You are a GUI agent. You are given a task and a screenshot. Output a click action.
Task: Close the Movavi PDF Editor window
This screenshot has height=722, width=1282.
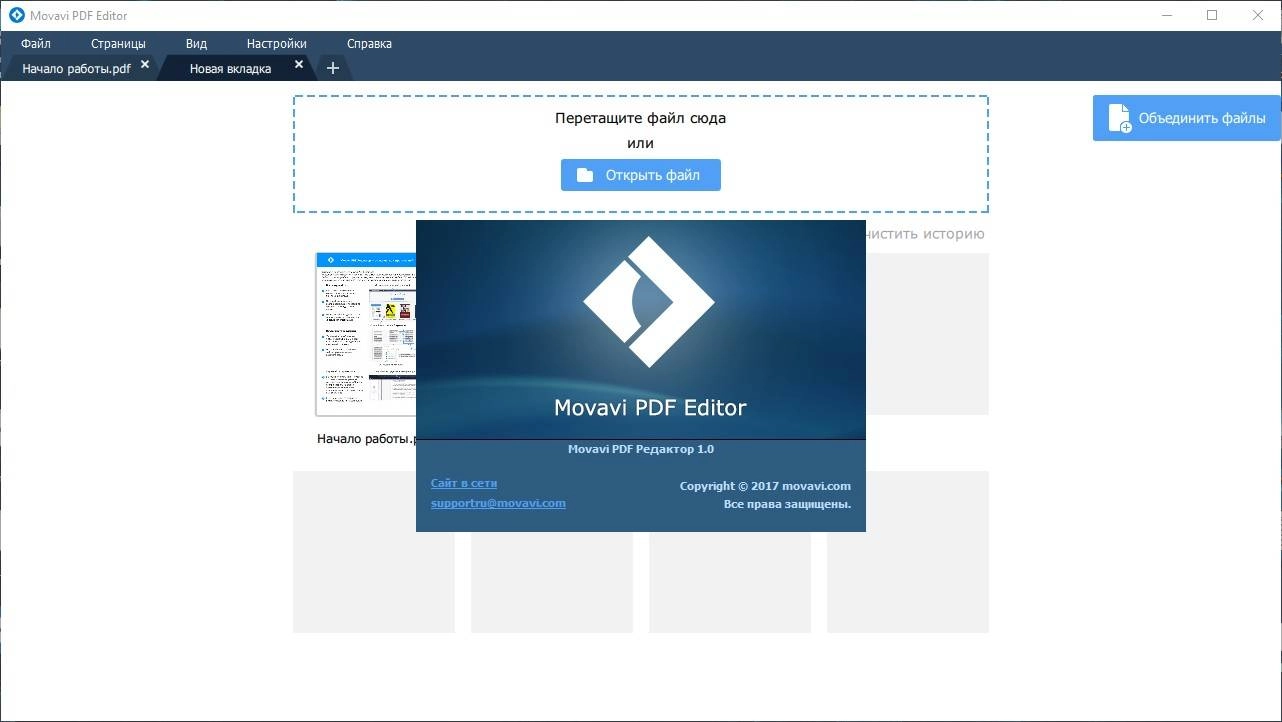(1258, 15)
